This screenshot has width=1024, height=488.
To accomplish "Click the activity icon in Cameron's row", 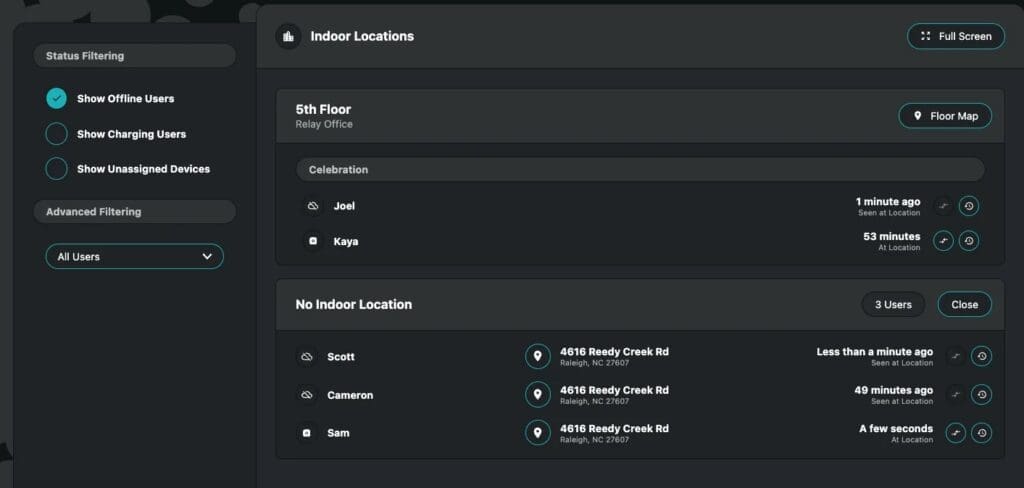I will click(956, 395).
